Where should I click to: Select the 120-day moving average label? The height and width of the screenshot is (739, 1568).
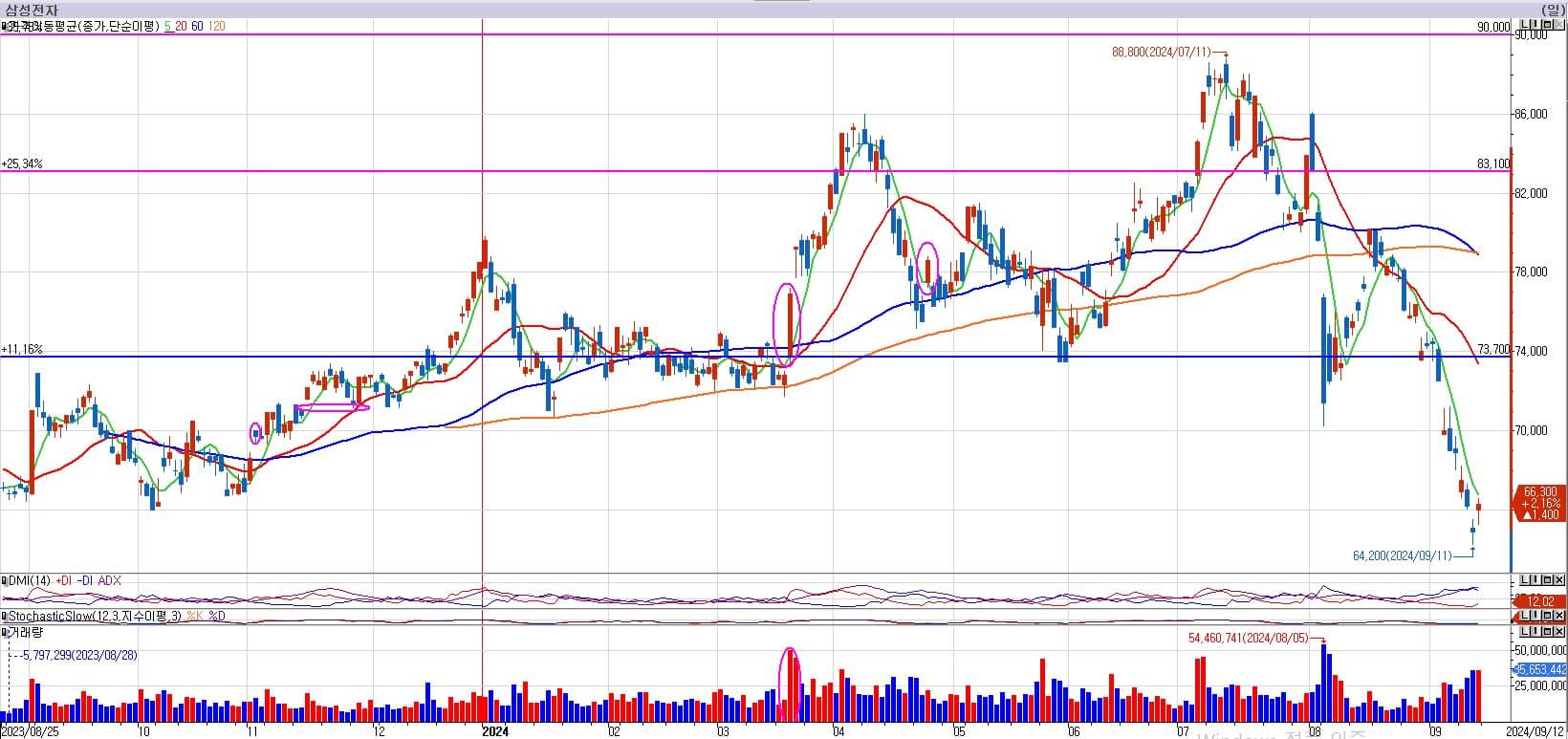click(x=217, y=27)
